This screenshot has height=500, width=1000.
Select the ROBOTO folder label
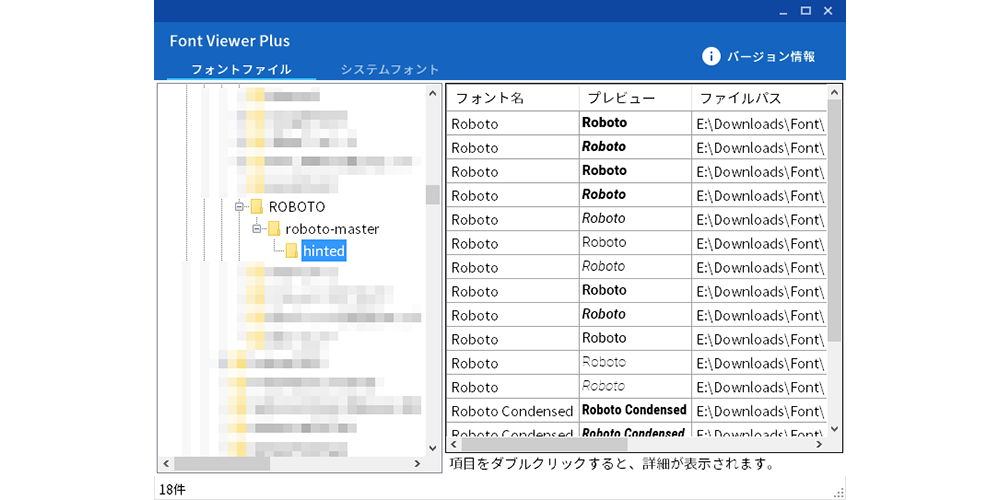(297, 207)
